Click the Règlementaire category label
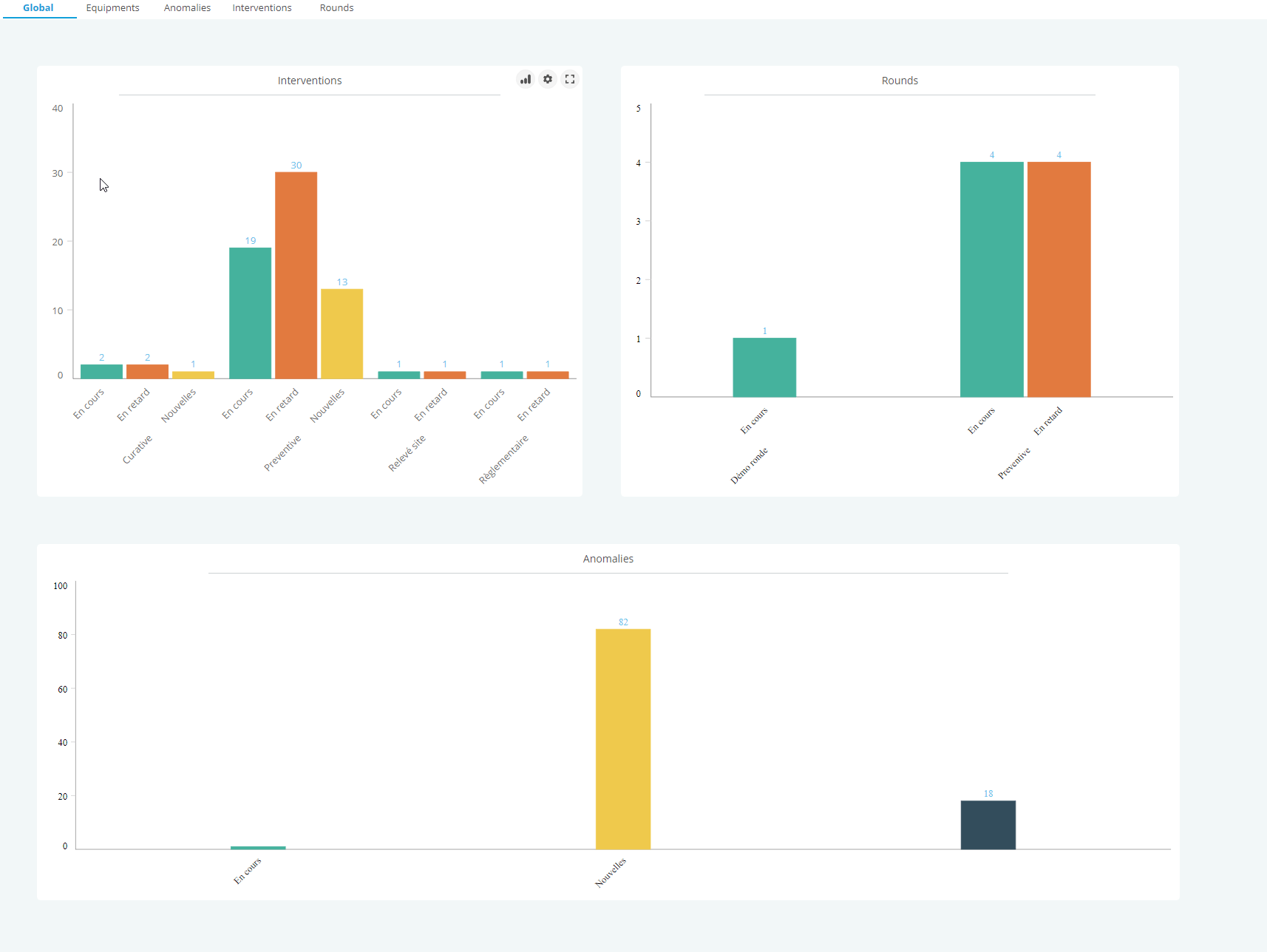The image size is (1267, 952). (x=503, y=460)
